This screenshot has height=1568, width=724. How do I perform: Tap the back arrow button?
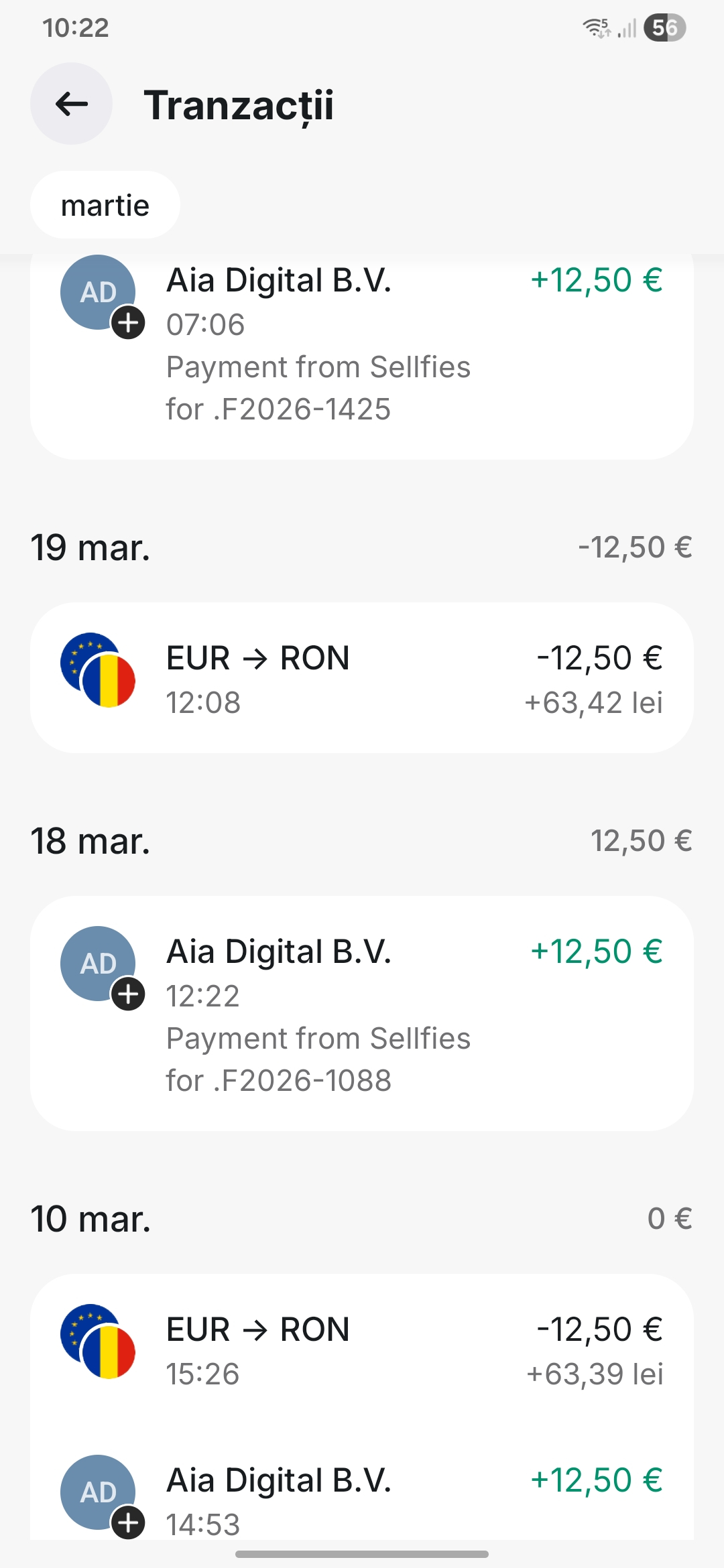point(71,104)
